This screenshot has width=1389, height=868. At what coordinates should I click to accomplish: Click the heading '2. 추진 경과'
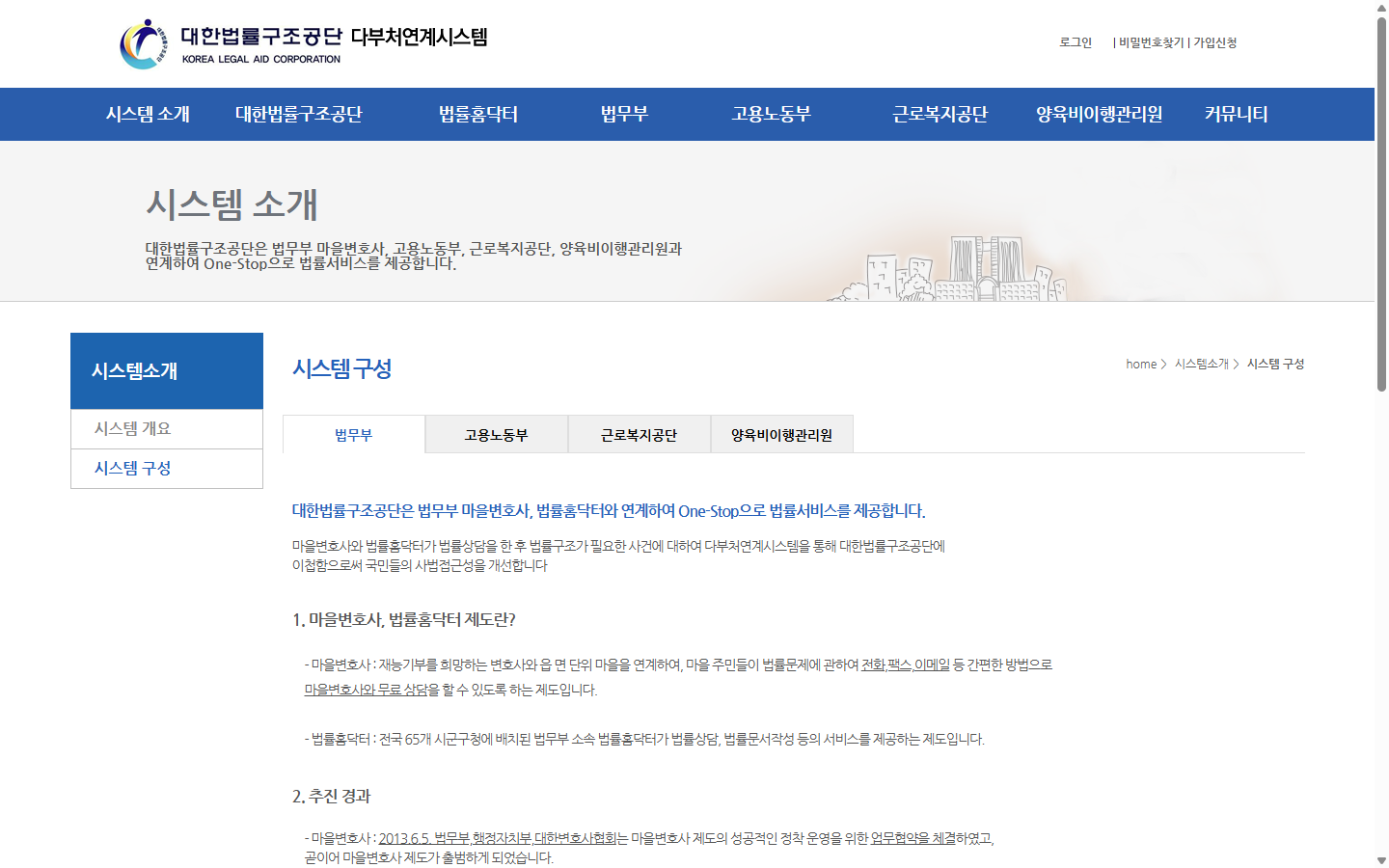332,796
